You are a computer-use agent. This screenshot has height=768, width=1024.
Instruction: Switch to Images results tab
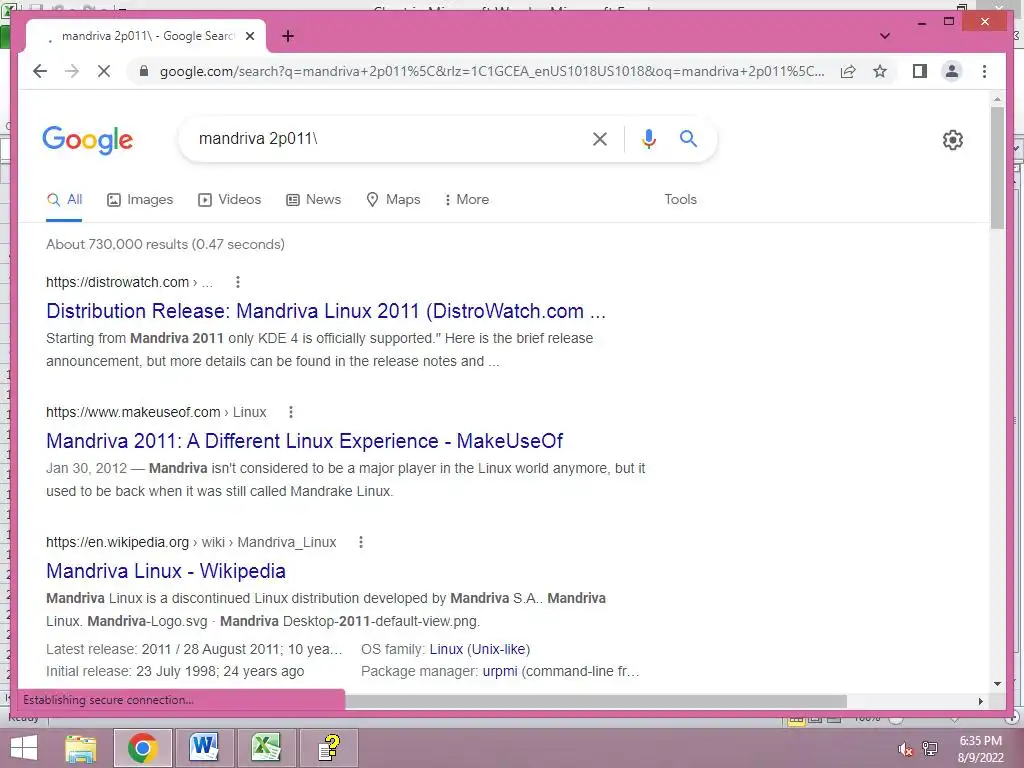(x=140, y=200)
